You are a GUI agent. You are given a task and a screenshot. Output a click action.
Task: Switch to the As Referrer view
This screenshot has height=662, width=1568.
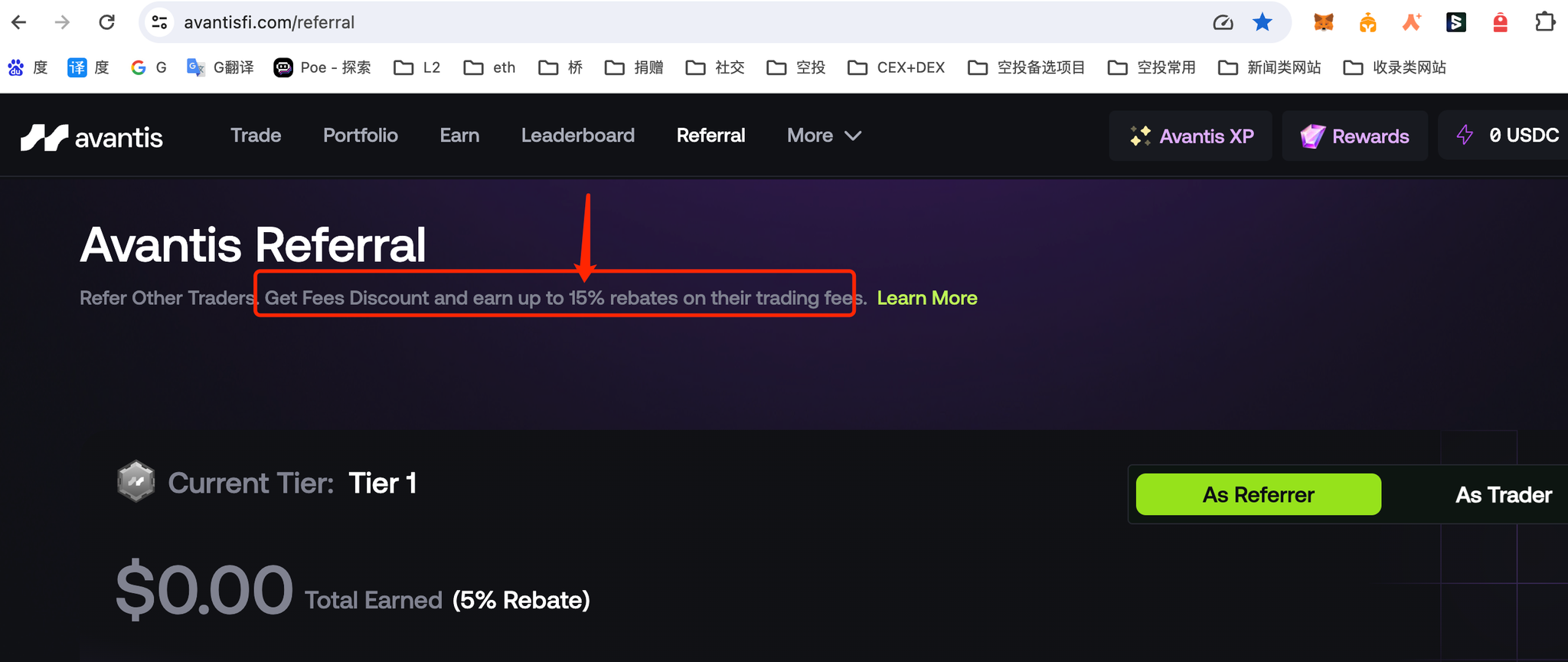[x=1258, y=494]
